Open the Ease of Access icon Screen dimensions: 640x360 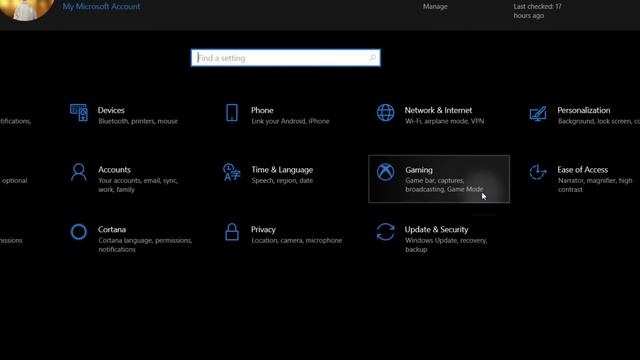pyautogui.click(x=538, y=172)
